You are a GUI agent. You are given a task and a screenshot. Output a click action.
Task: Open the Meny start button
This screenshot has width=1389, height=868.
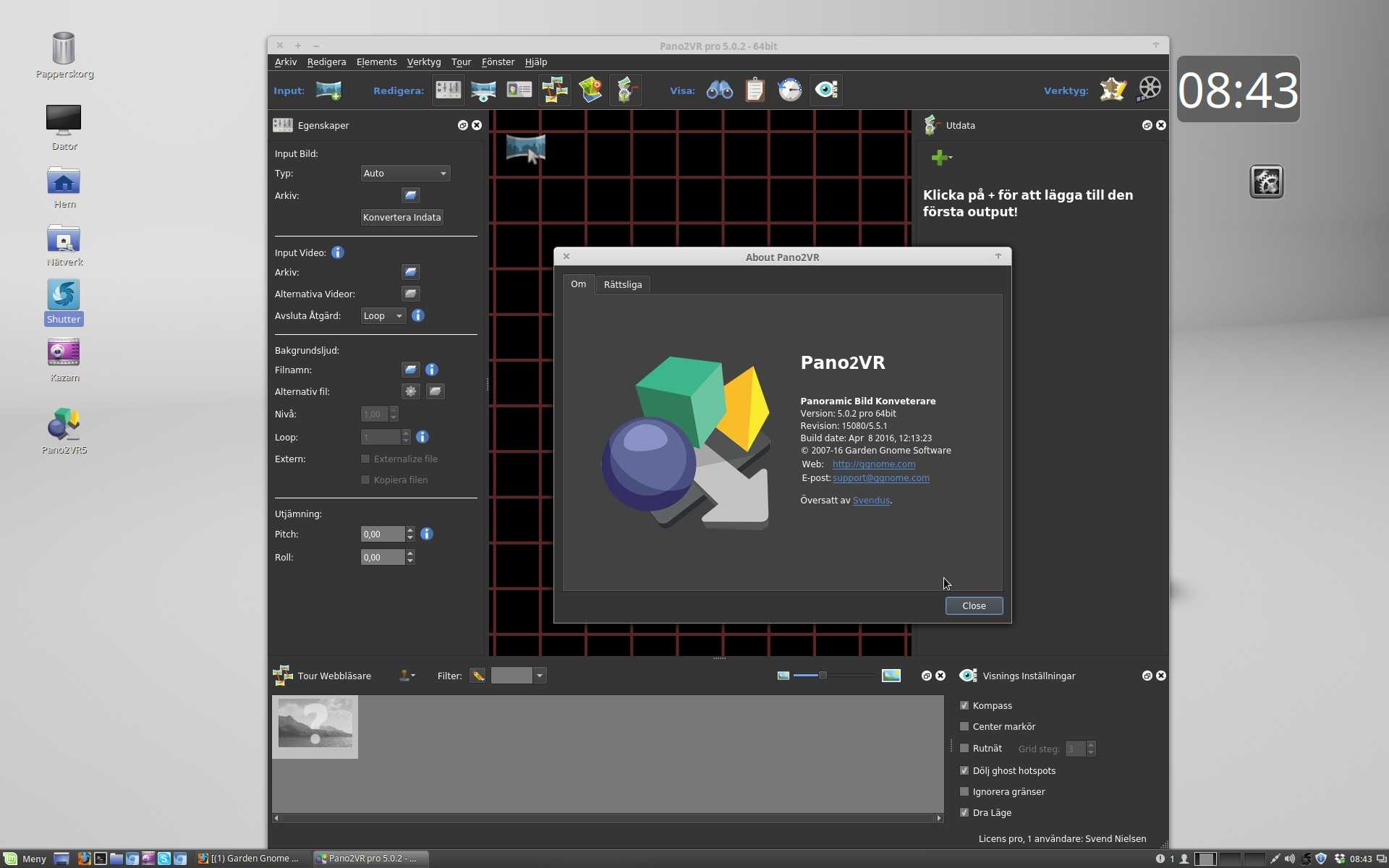(x=25, y=859)
